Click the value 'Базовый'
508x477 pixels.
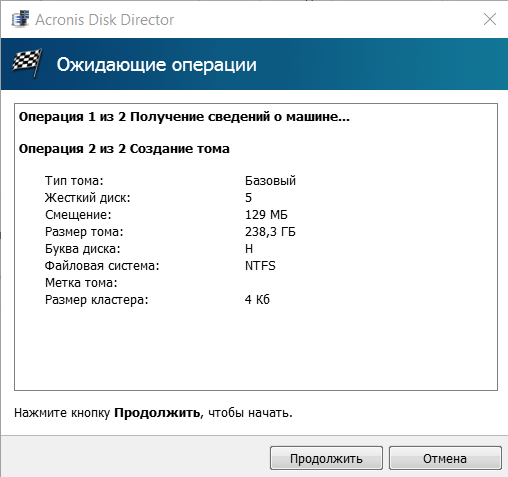(x=270, y=181)
